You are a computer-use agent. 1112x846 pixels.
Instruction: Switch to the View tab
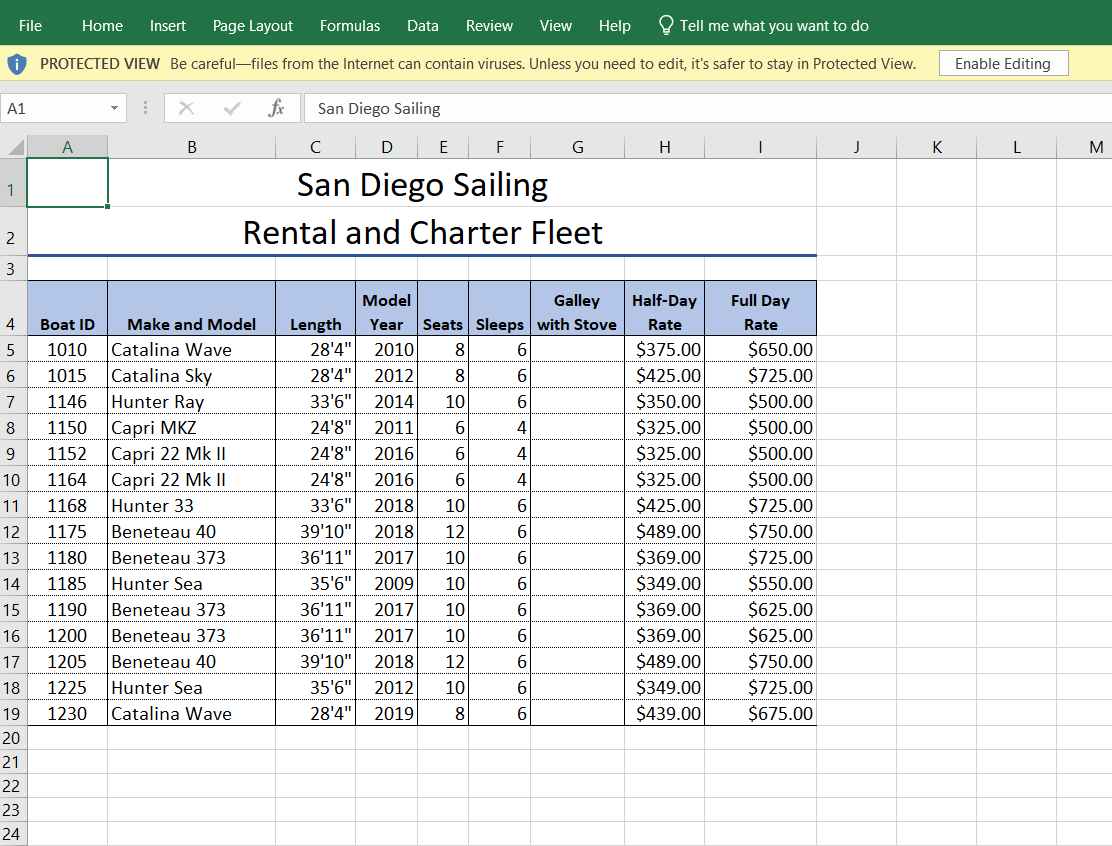tap(555, 26)
